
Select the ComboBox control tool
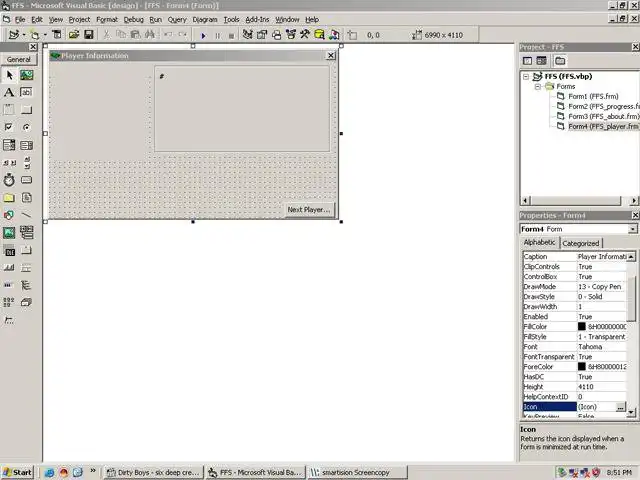[9, 145]
